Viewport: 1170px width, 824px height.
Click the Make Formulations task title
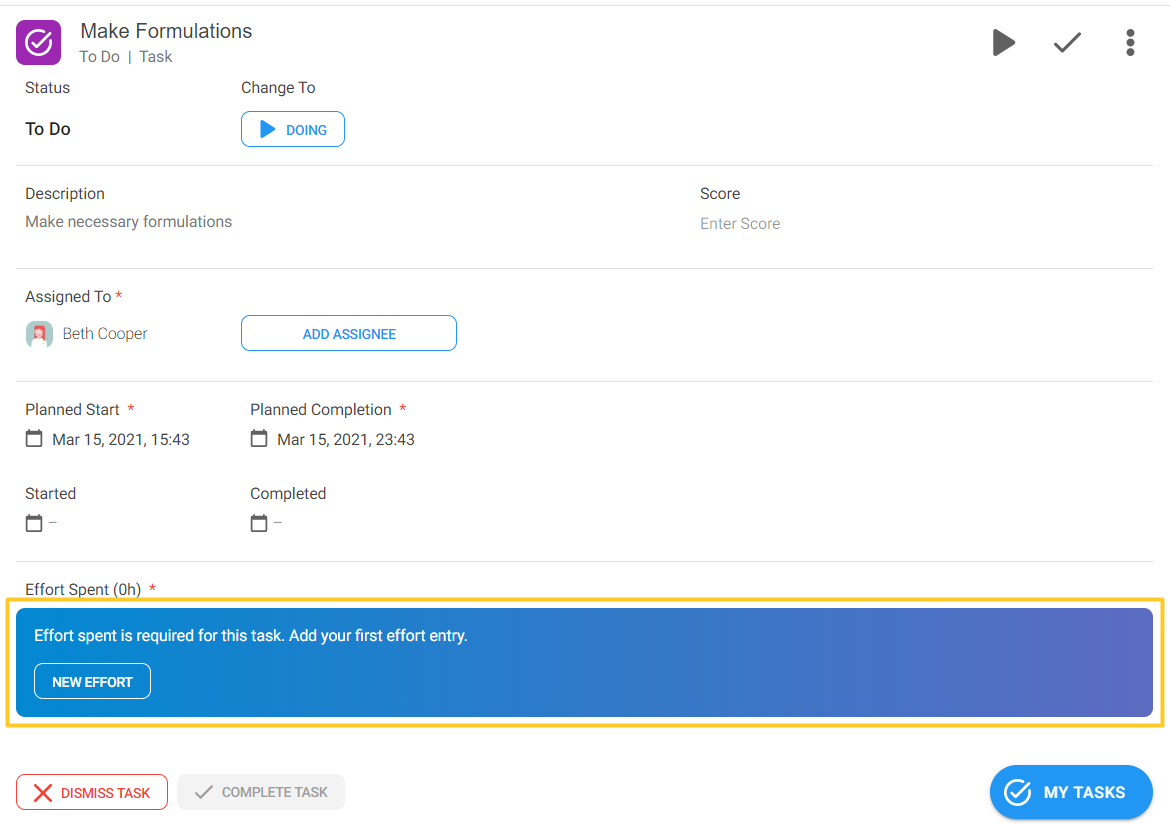(166, 31)
